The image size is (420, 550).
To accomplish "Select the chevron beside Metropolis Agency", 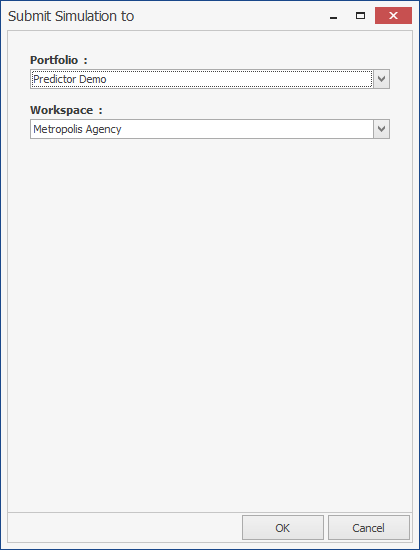I will [x=381, y=129].
